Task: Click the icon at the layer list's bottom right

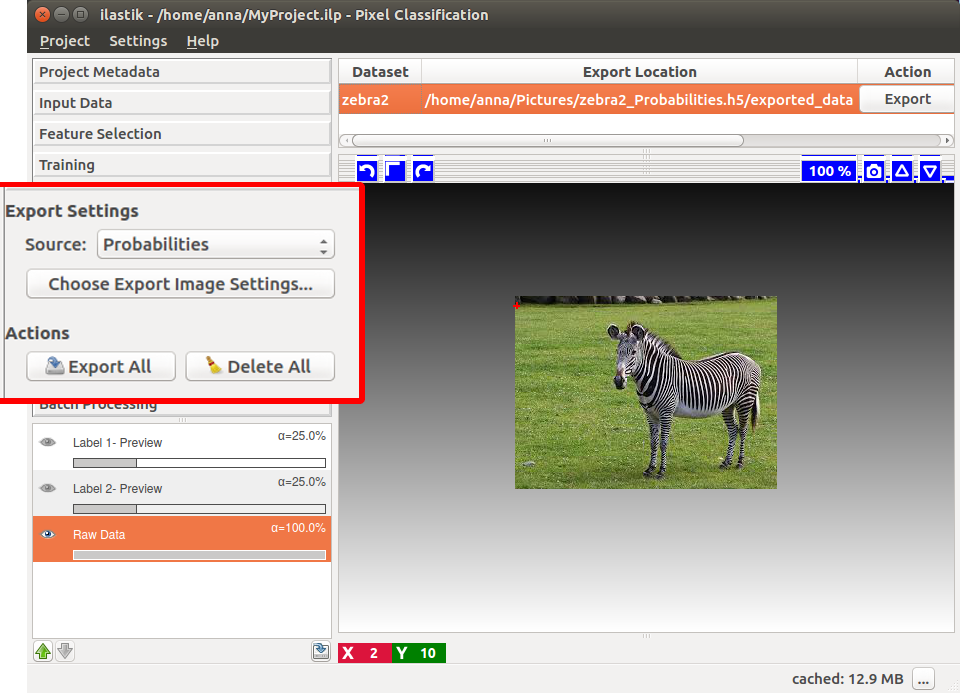Action: [x=320, y=652]
